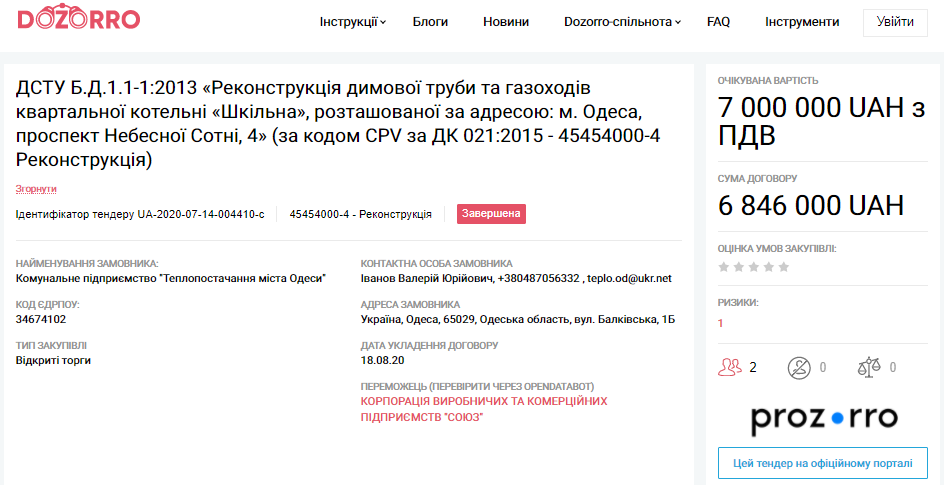Screen dimensions: 944x485
Task: Click the ПЕРЕМОЖЕЦЬ (ПЕРЕВІРИТИ ЧЕРЕЗ OPENDATABOT) label
Action: pos(478,386)
